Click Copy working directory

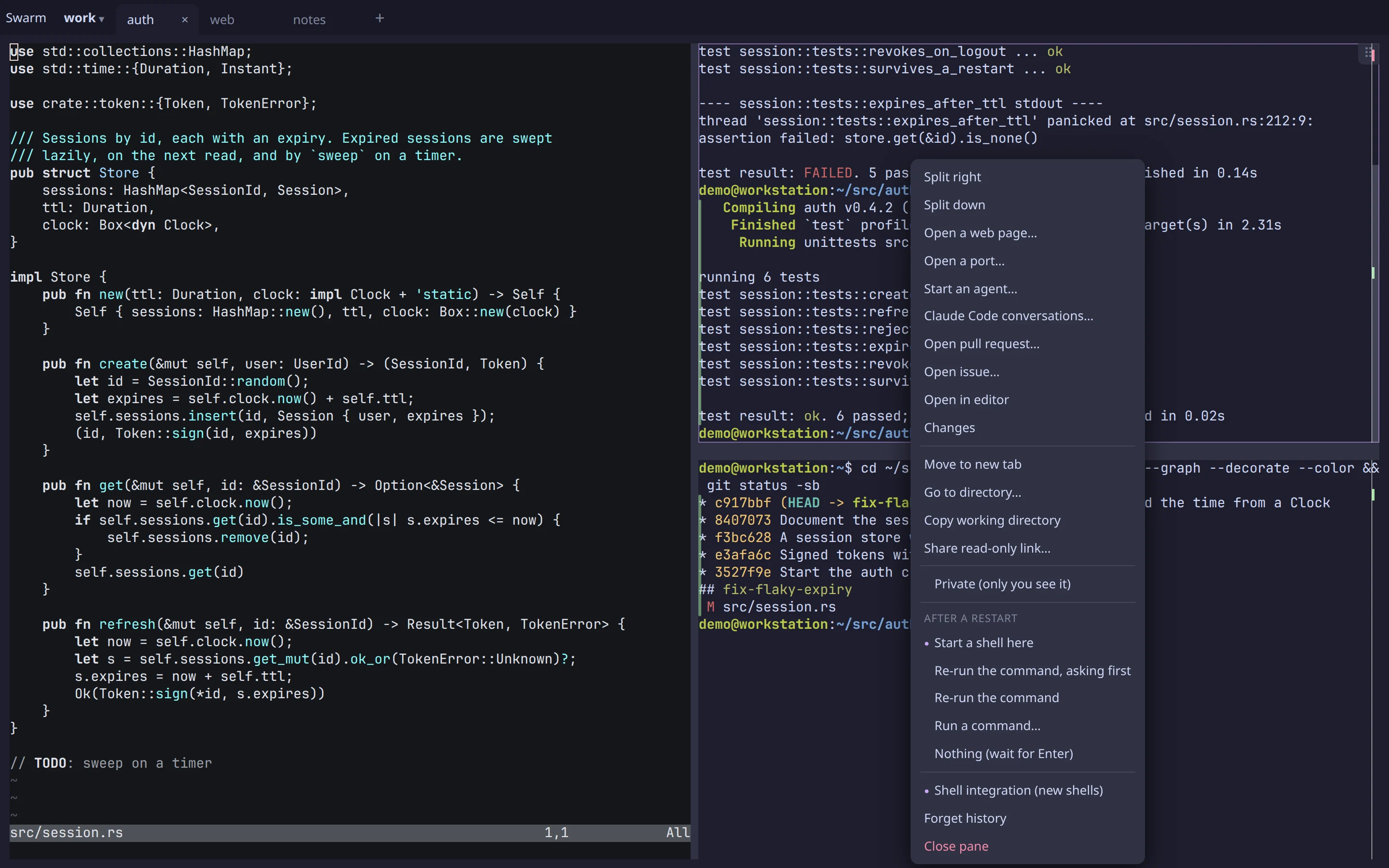coord(1027,521)
